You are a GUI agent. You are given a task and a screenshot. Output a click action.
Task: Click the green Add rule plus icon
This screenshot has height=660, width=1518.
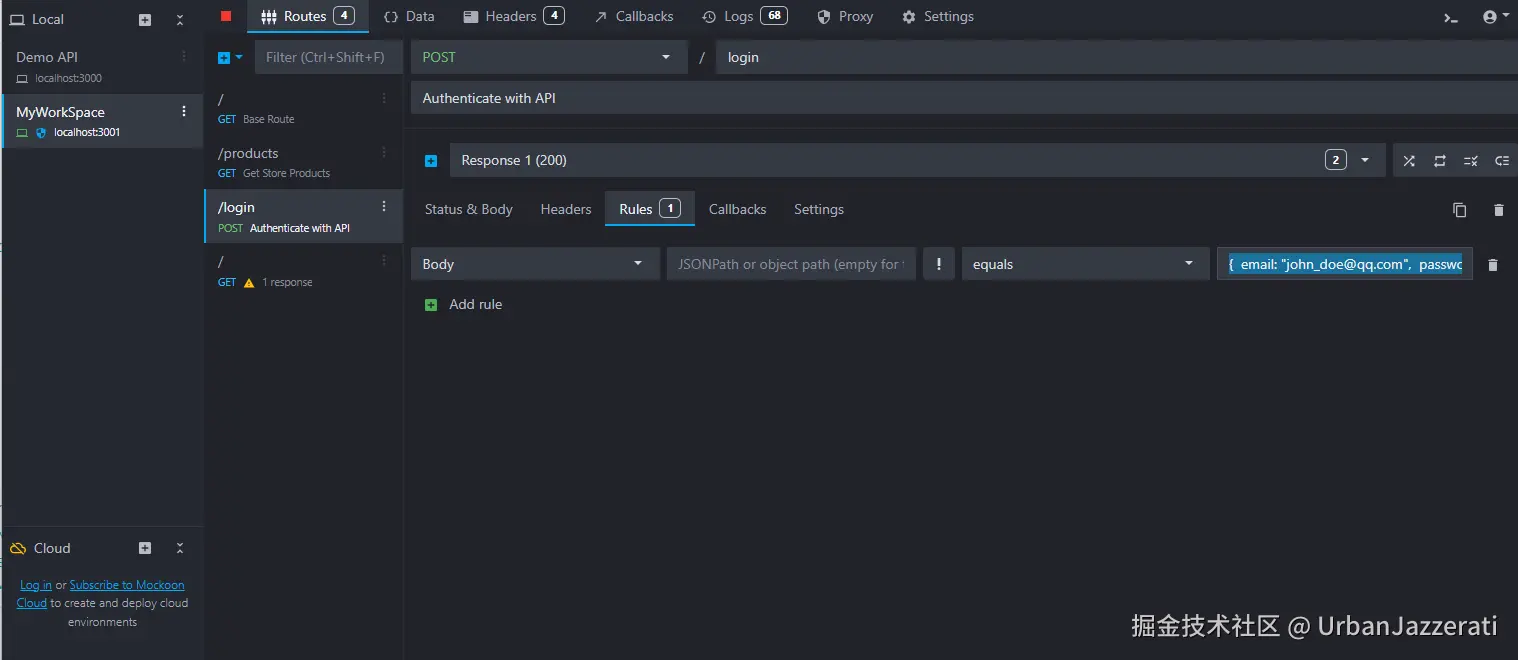tap(431, 305)
